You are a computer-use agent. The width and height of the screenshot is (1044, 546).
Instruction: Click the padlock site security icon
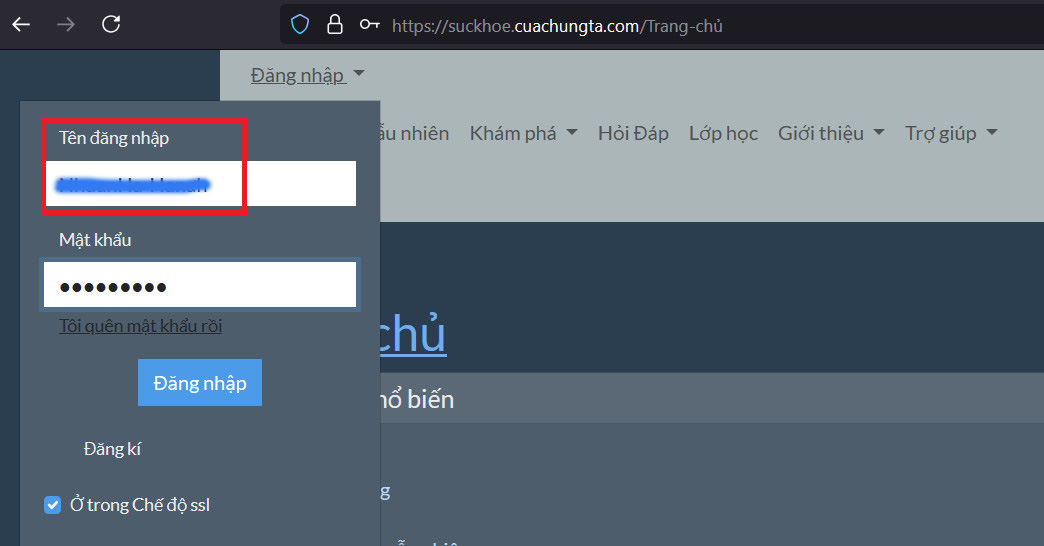pos(335,25)
